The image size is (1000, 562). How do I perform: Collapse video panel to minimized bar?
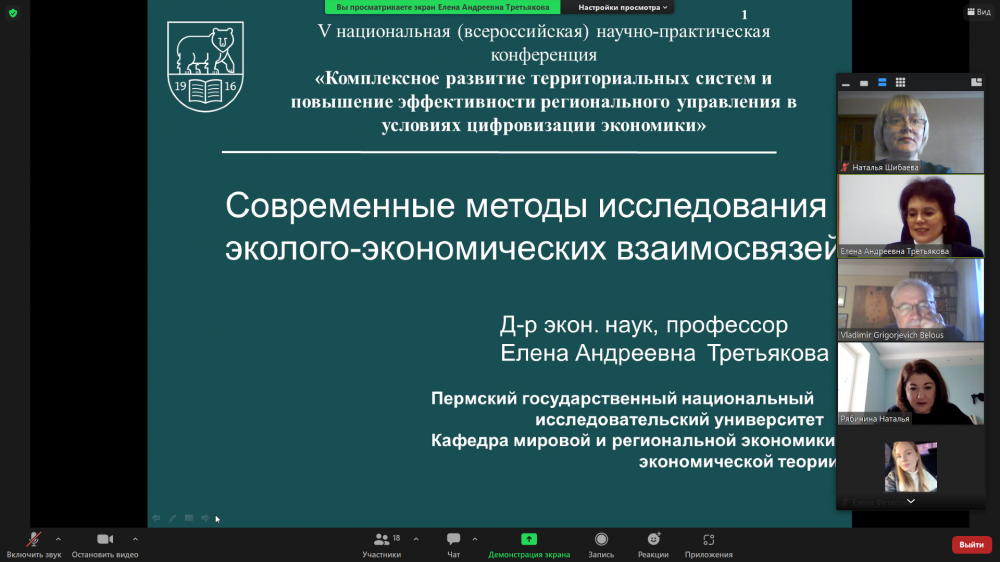pyautogui.click(x=846, y=82)
